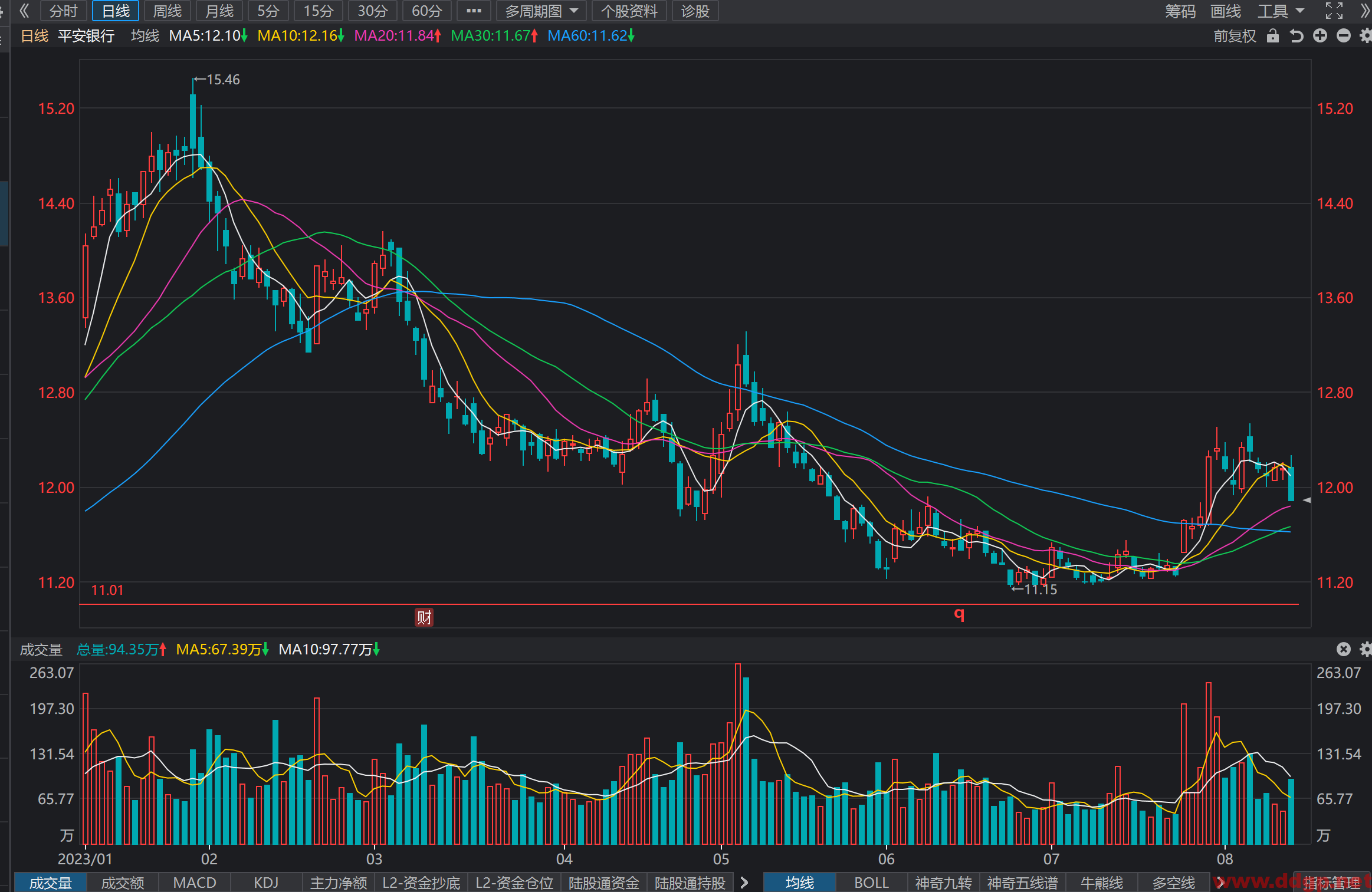This screenshot has height=892, width=1372.
Task: Toggle fullscreen chart view icon
Action: click(x=1334, y=11)
